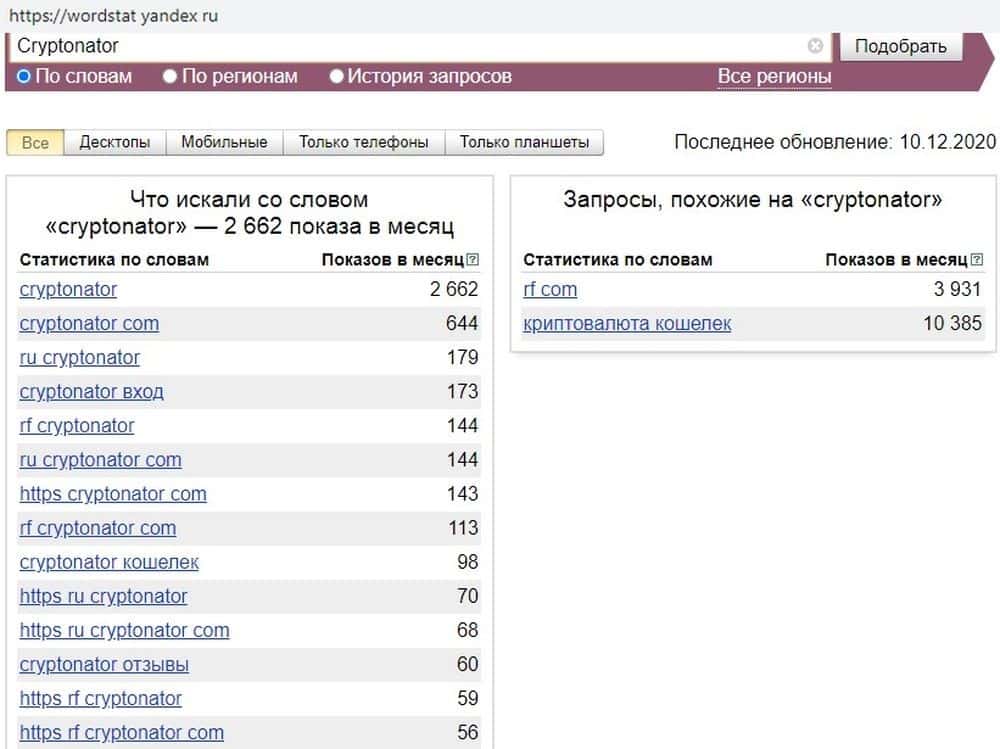Open the rf cryptonator keyword link
The width and height of the screenshot is (1000, 749).
pos(77,426)
